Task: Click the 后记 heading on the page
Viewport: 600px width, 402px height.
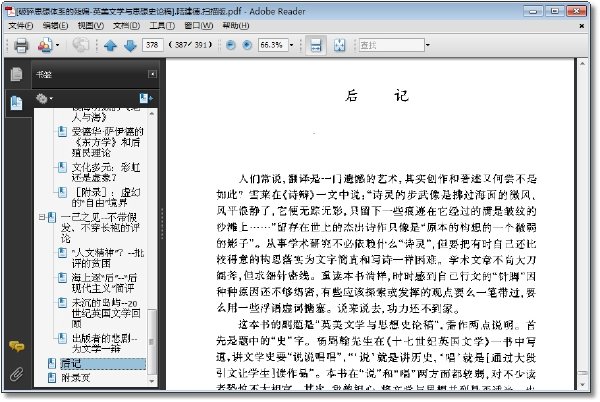Action: [x=377, y=96]
